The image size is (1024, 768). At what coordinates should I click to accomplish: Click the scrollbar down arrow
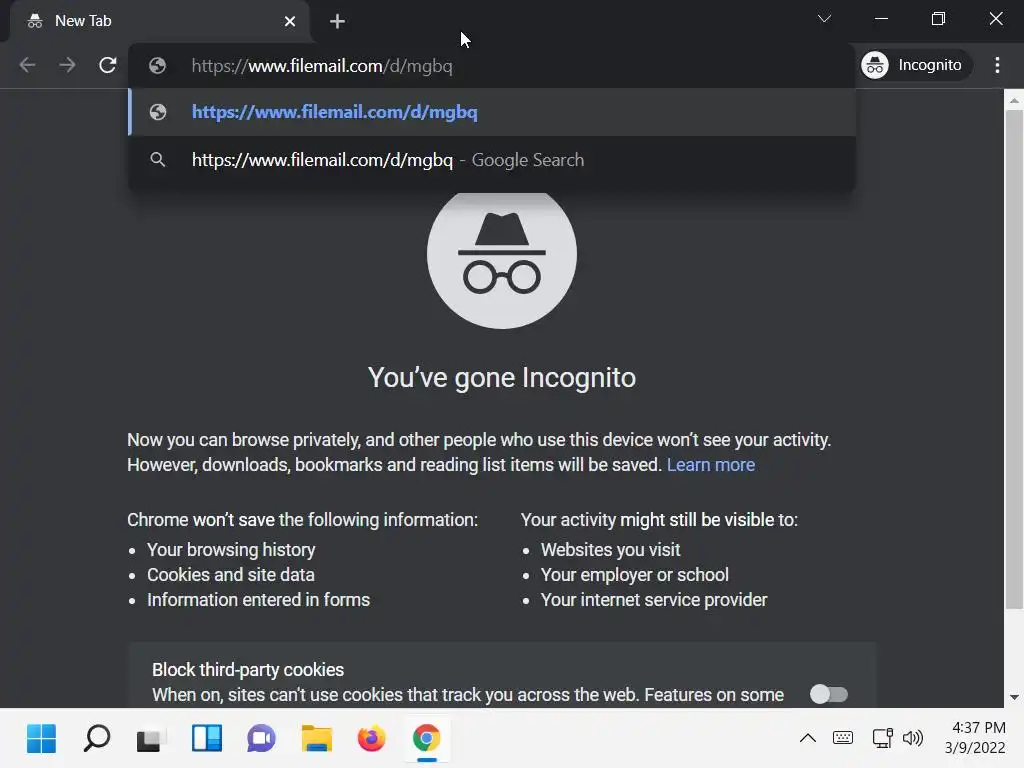coord(1014,697)
